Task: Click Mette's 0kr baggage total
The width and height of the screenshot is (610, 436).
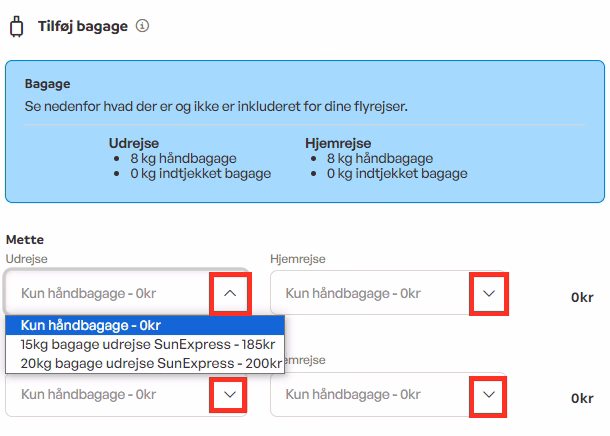Action: (582, 297)
